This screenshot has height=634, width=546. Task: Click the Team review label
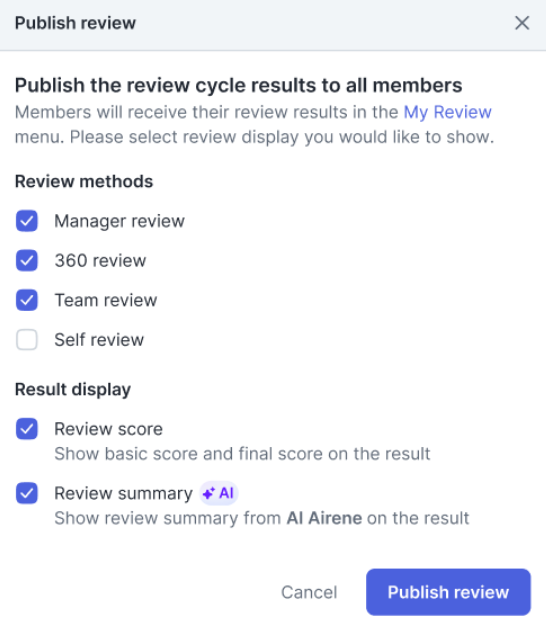click(x=106, y=300)
